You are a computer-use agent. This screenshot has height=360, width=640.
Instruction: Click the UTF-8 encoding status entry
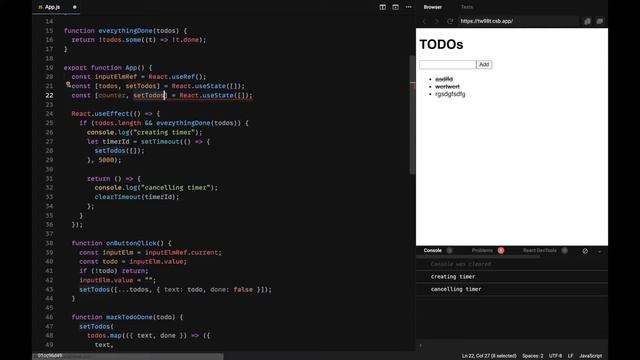555,356
